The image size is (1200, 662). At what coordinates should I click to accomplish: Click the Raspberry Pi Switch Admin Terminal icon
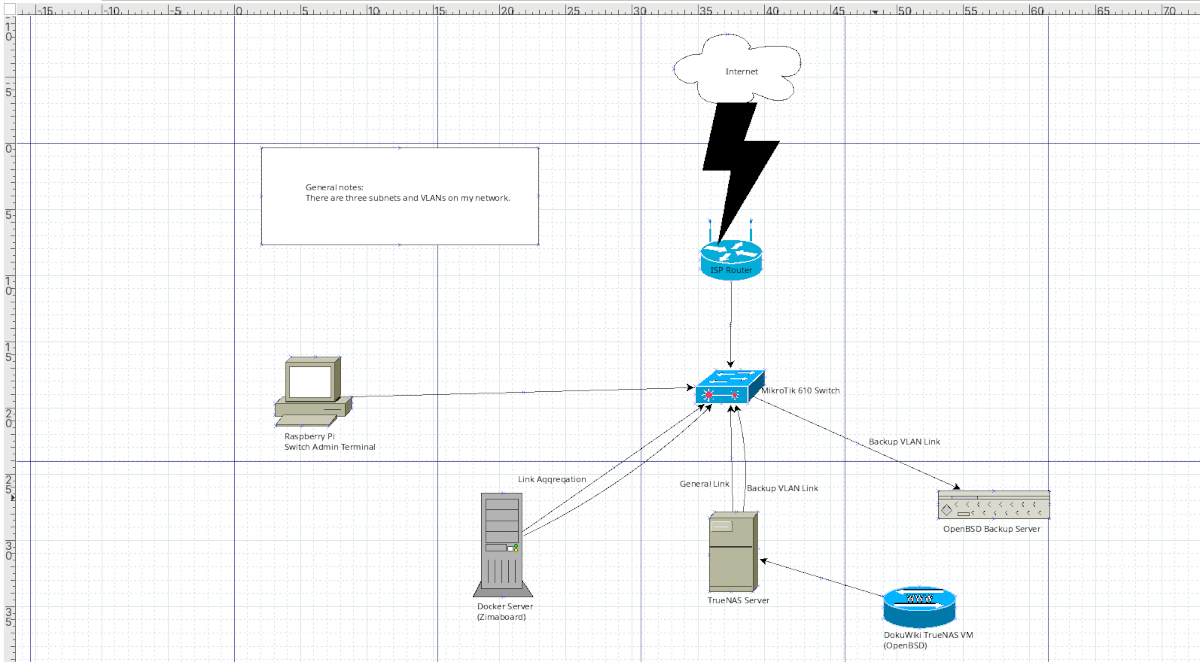click(312, 385)
